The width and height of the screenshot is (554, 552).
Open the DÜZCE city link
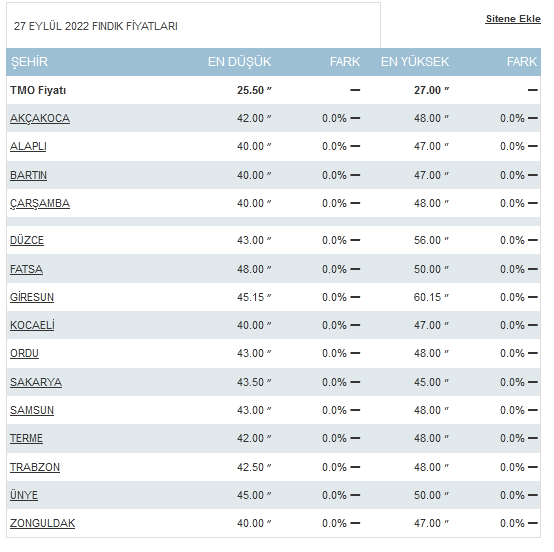pyautogui.click(x=27, y=240)
